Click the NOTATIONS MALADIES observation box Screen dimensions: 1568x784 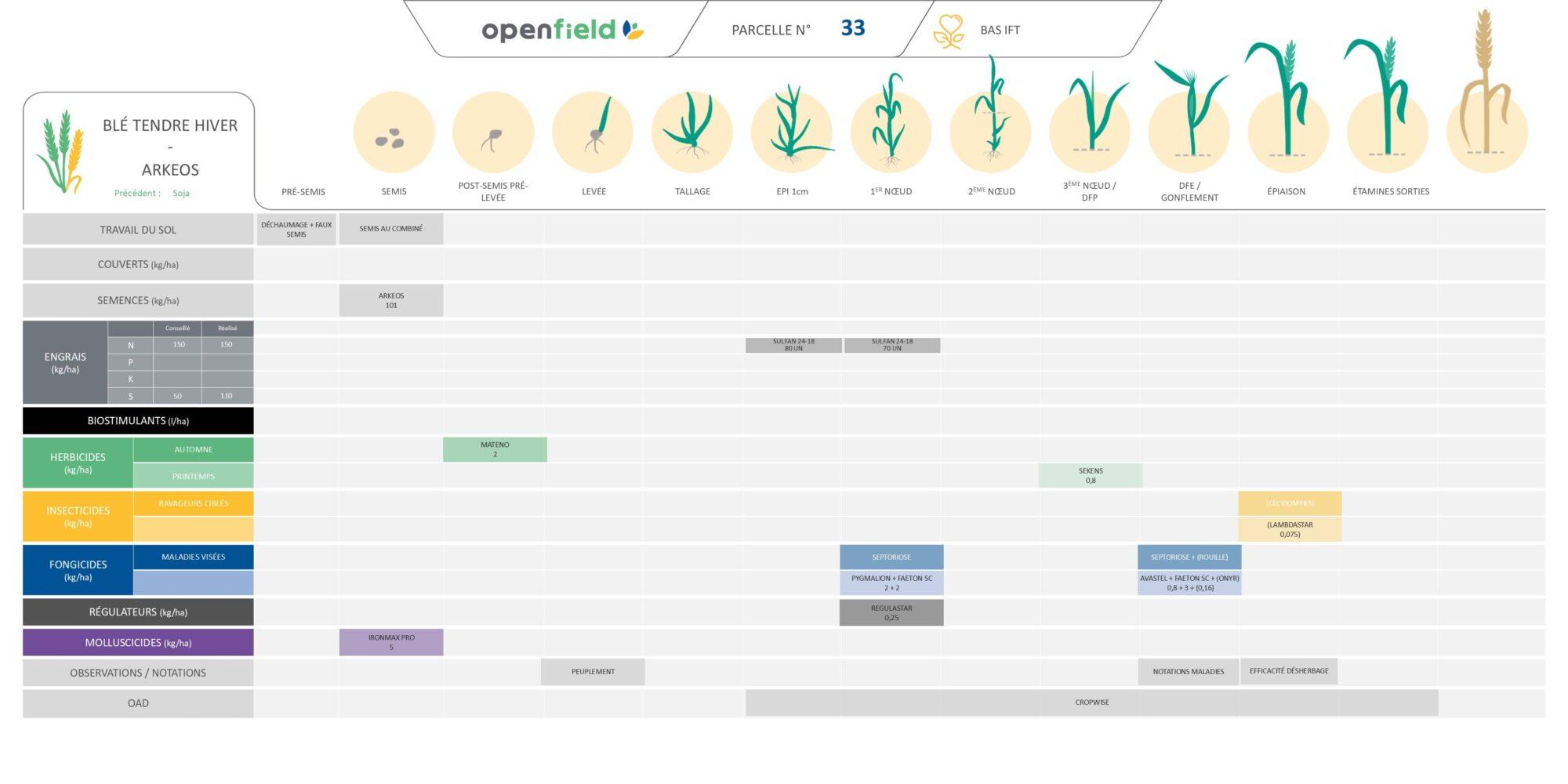(x=1188, y=672)
